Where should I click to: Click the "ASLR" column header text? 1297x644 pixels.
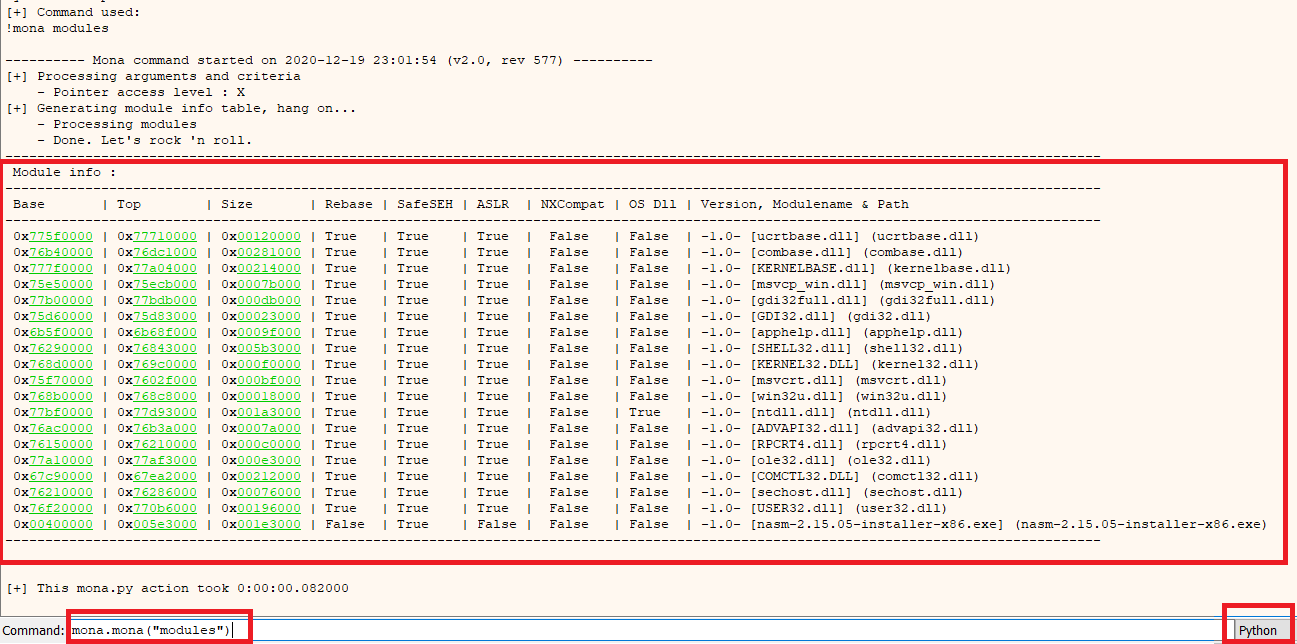[493, 204]
